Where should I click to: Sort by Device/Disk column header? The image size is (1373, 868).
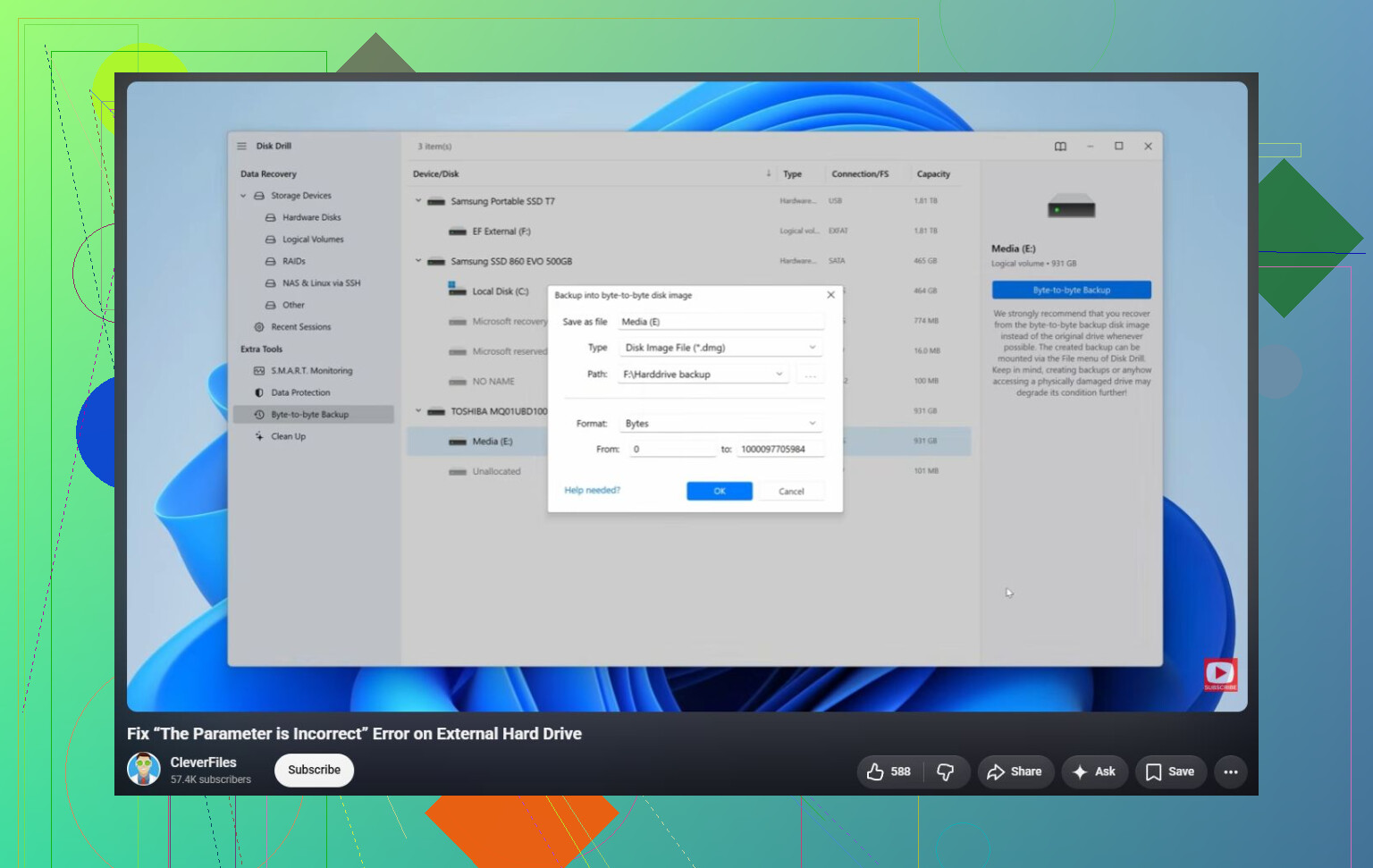coord(436,174)
